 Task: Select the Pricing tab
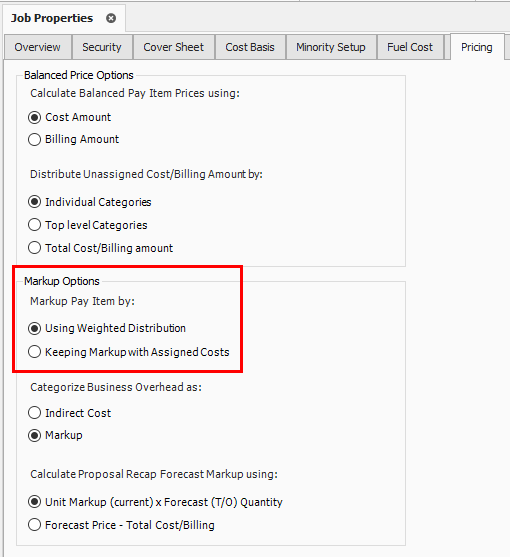click(477, 47)
